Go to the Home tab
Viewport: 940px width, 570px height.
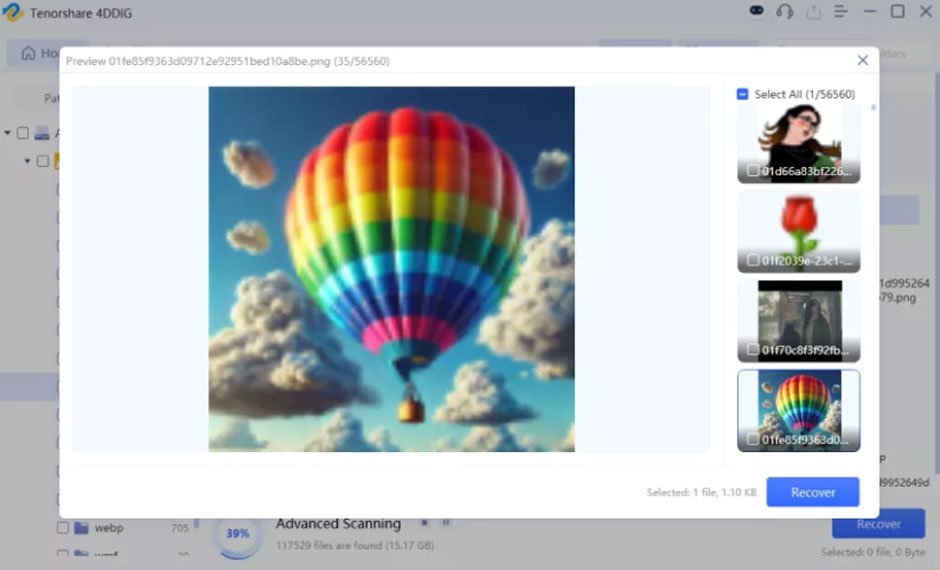[37, 53]
